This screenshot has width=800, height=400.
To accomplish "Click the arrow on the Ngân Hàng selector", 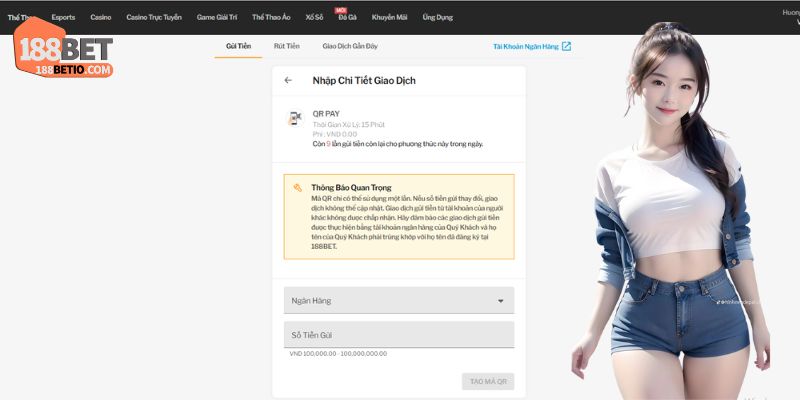I will point(500,300).
